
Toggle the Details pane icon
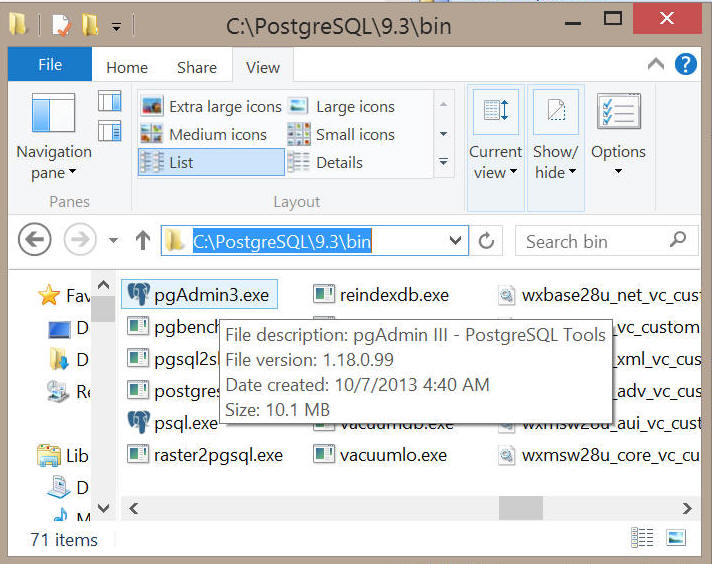point(109,131)
